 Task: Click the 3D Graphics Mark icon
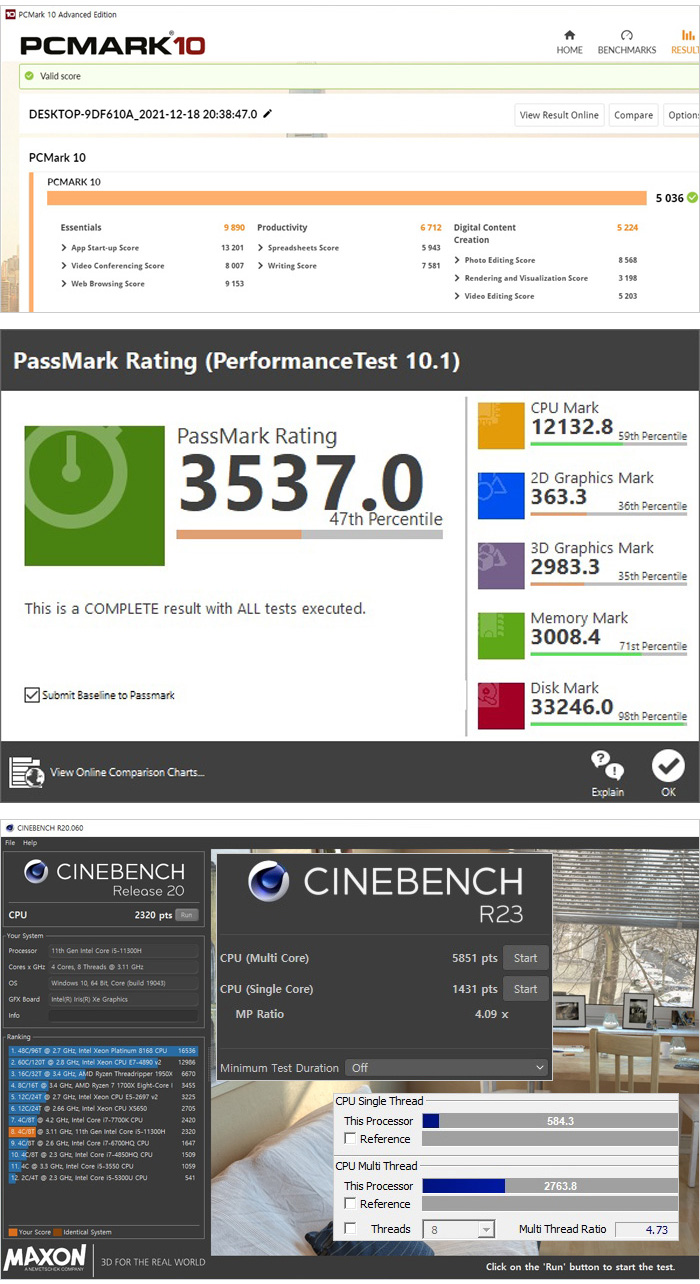(x=501, y=565)
